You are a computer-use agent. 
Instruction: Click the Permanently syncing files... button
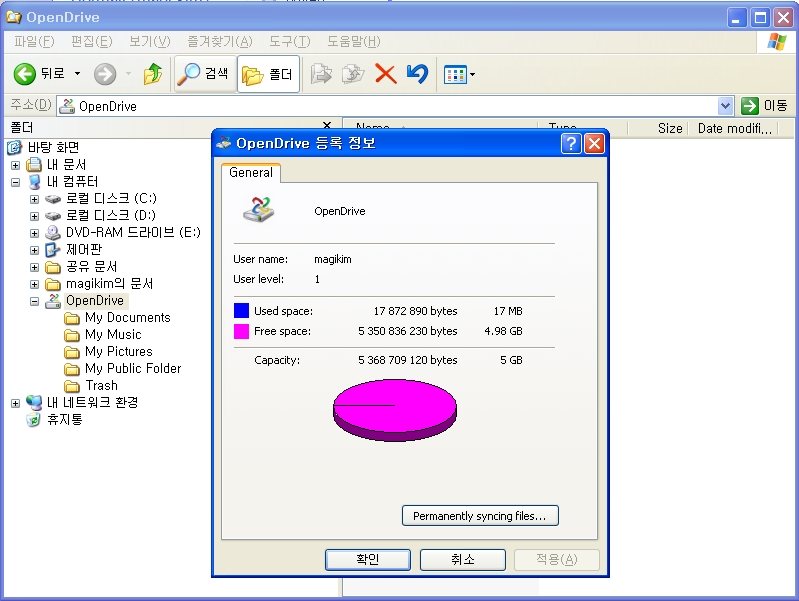tap(480, 515)
